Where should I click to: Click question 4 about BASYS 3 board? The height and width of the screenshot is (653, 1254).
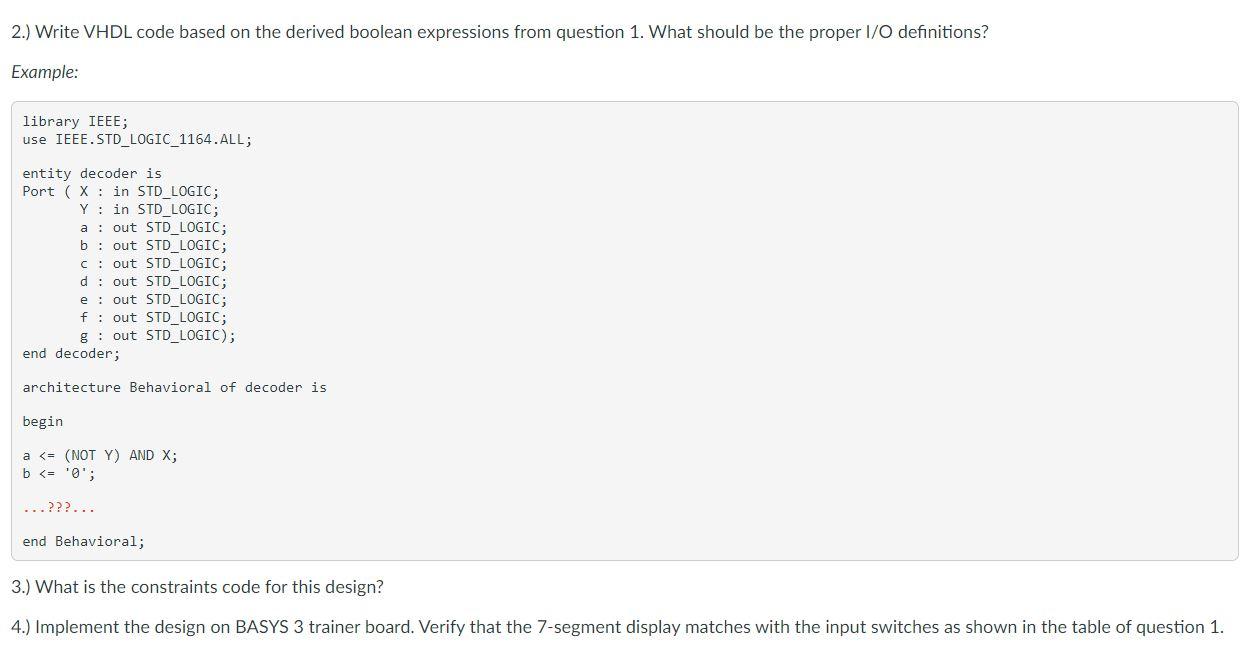pyautogui.click(x=616, y=627)
